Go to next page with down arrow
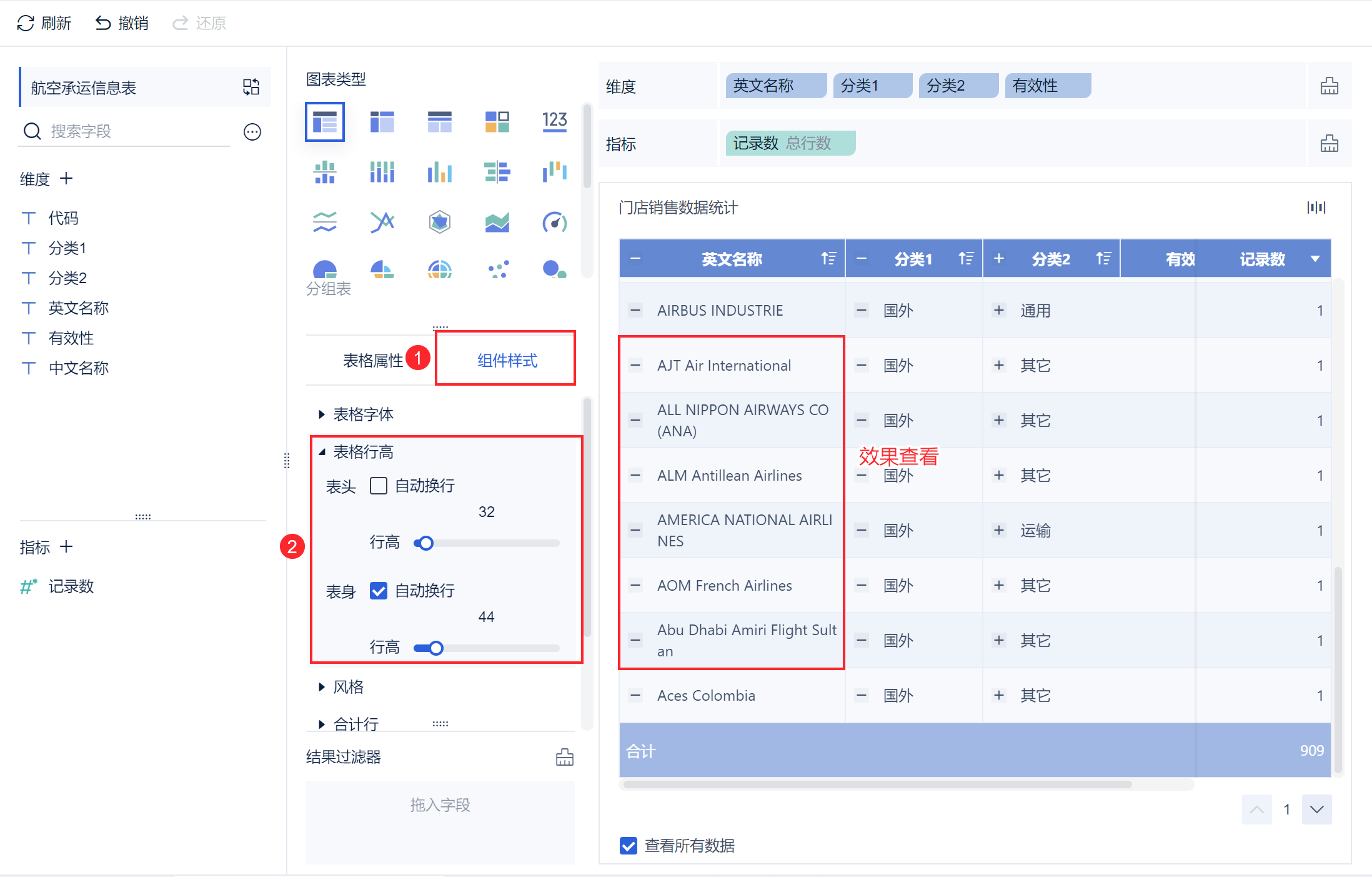Viewport: 1372px width, 877px height. 1317,809
